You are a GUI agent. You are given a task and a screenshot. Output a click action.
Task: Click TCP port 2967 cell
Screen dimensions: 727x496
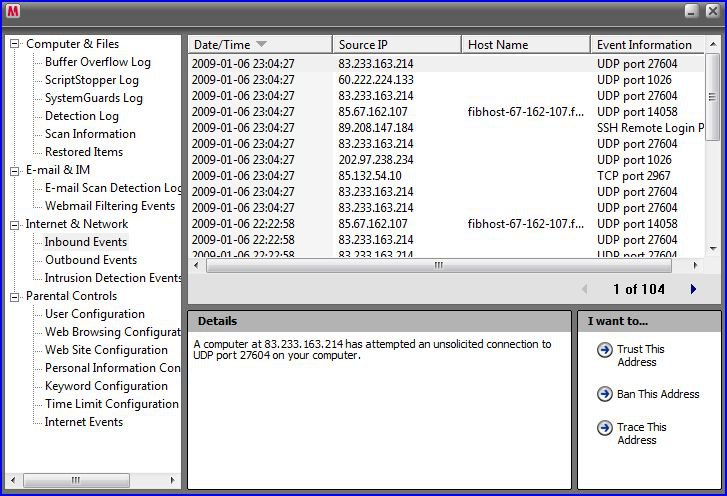tap(633, 176)
